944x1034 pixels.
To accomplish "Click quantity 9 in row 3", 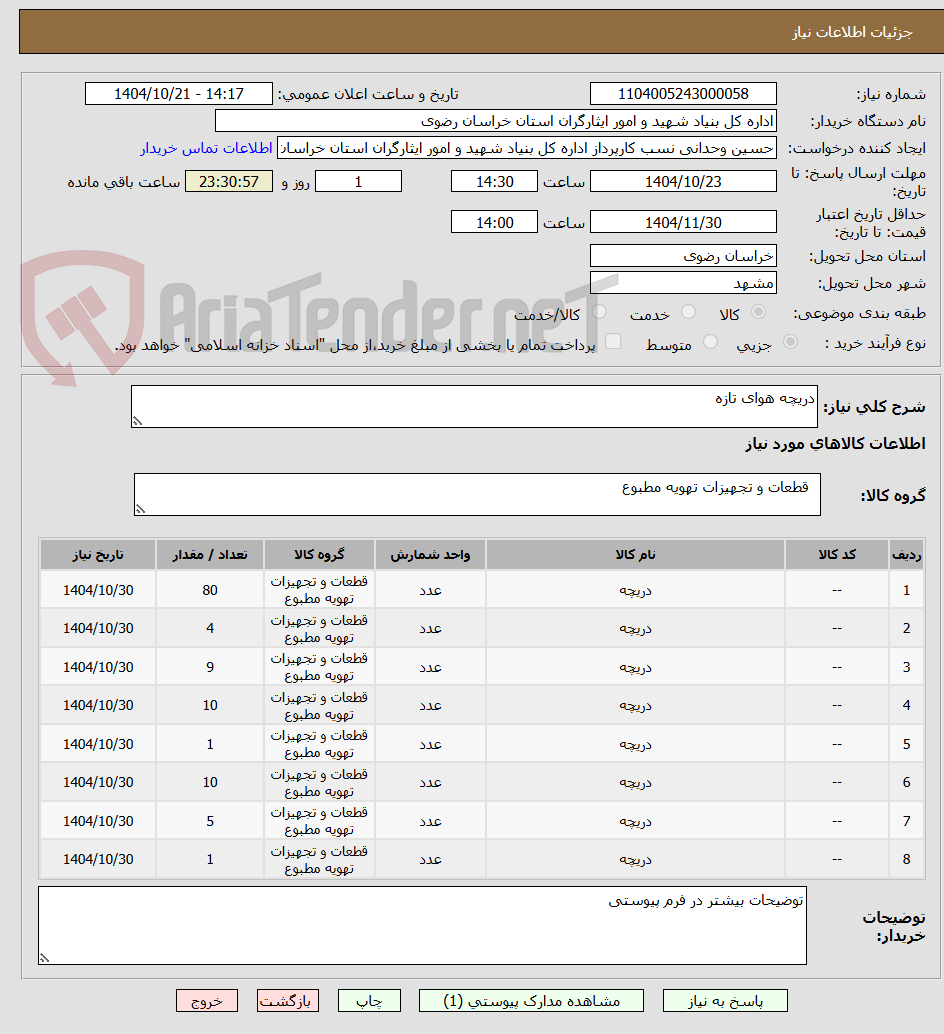I will click(x=210, y=667).
